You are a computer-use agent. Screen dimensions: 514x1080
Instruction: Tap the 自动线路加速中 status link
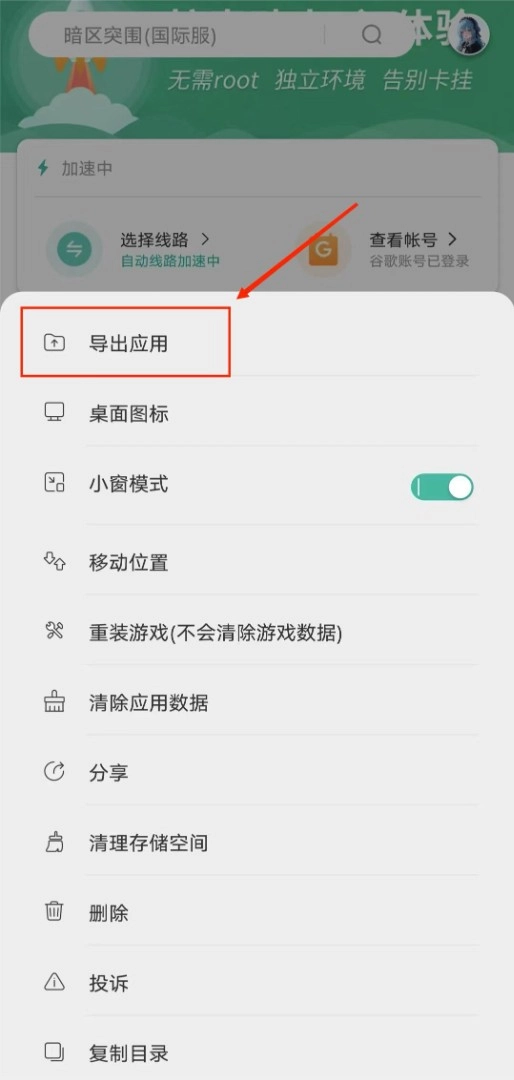(170, 261)
